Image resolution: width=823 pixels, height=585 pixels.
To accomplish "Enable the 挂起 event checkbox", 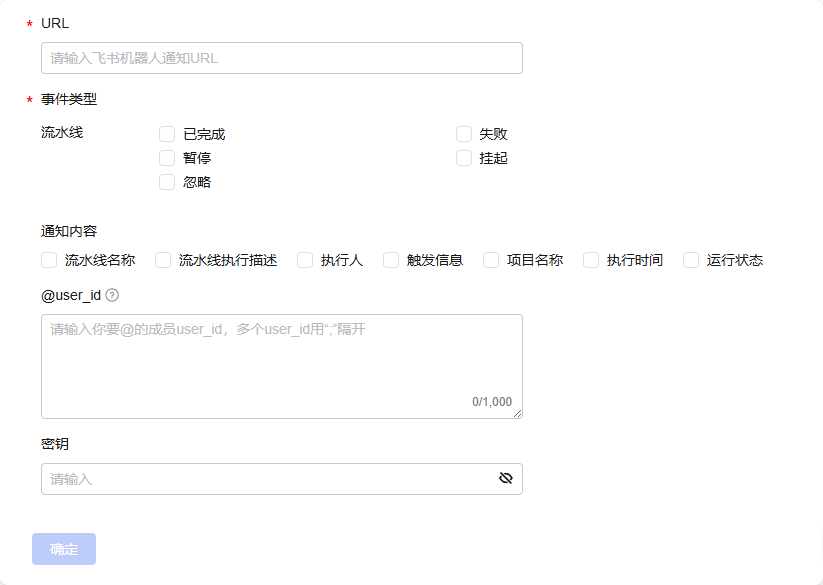I will click(x=463, y=158).
